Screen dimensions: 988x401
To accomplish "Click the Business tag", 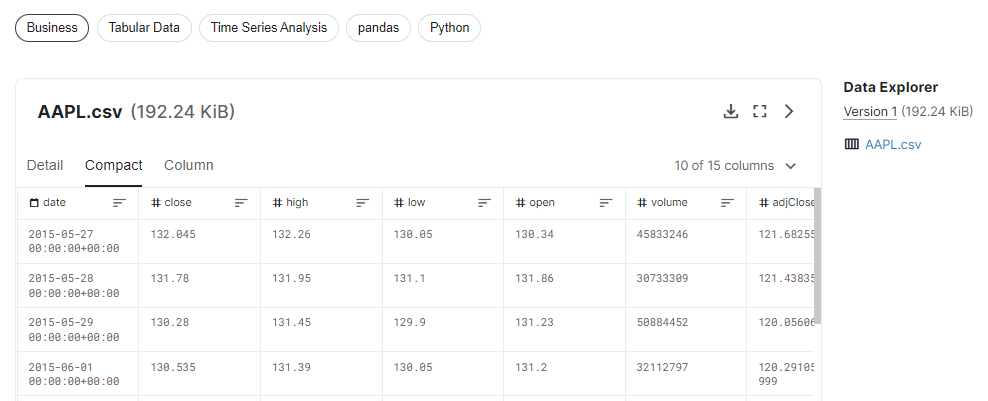I will pos(52,28).
